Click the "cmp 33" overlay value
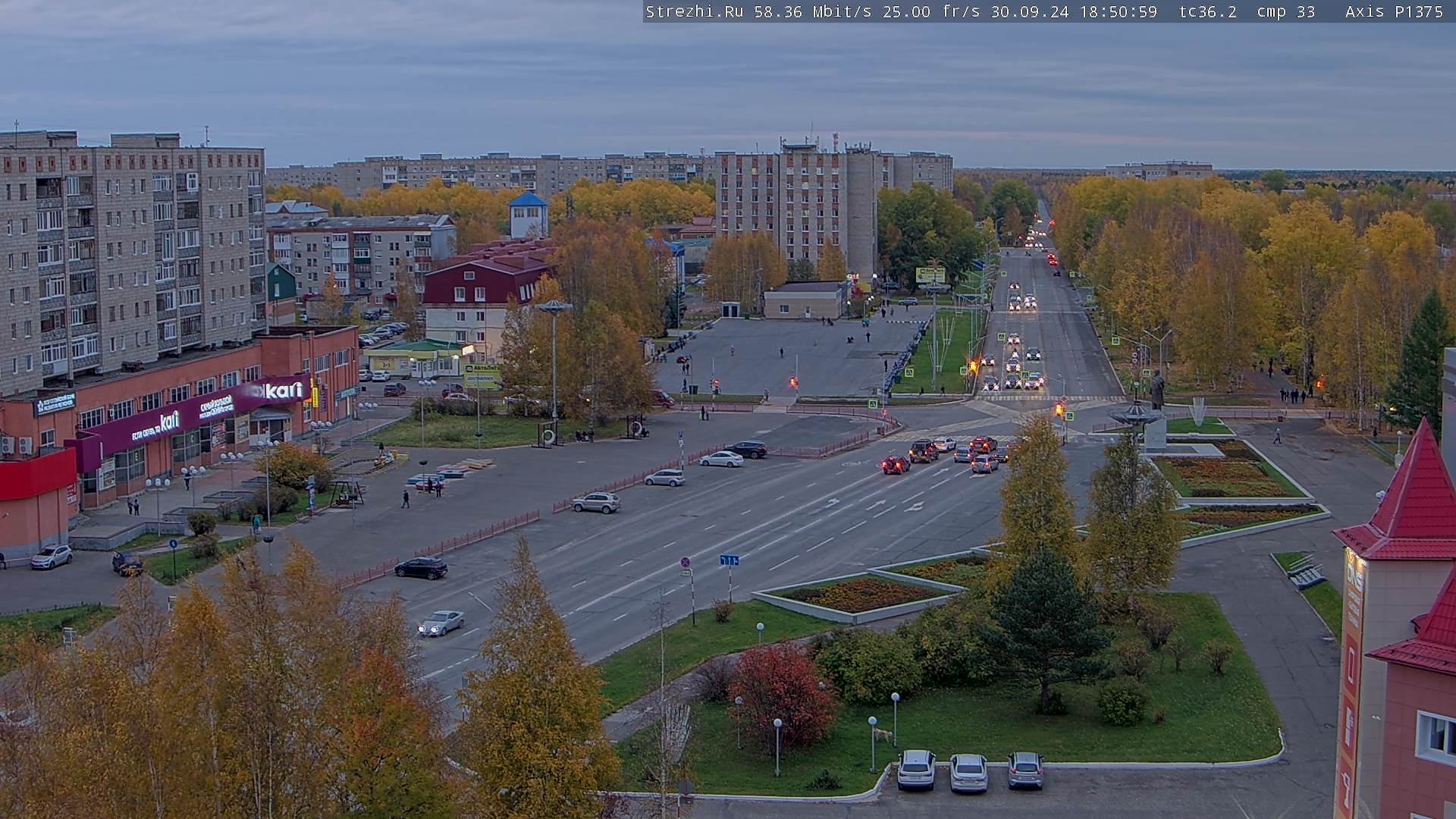This screenshot has width=1456, height=819. pyautogui.click(x=1286, y=11)
